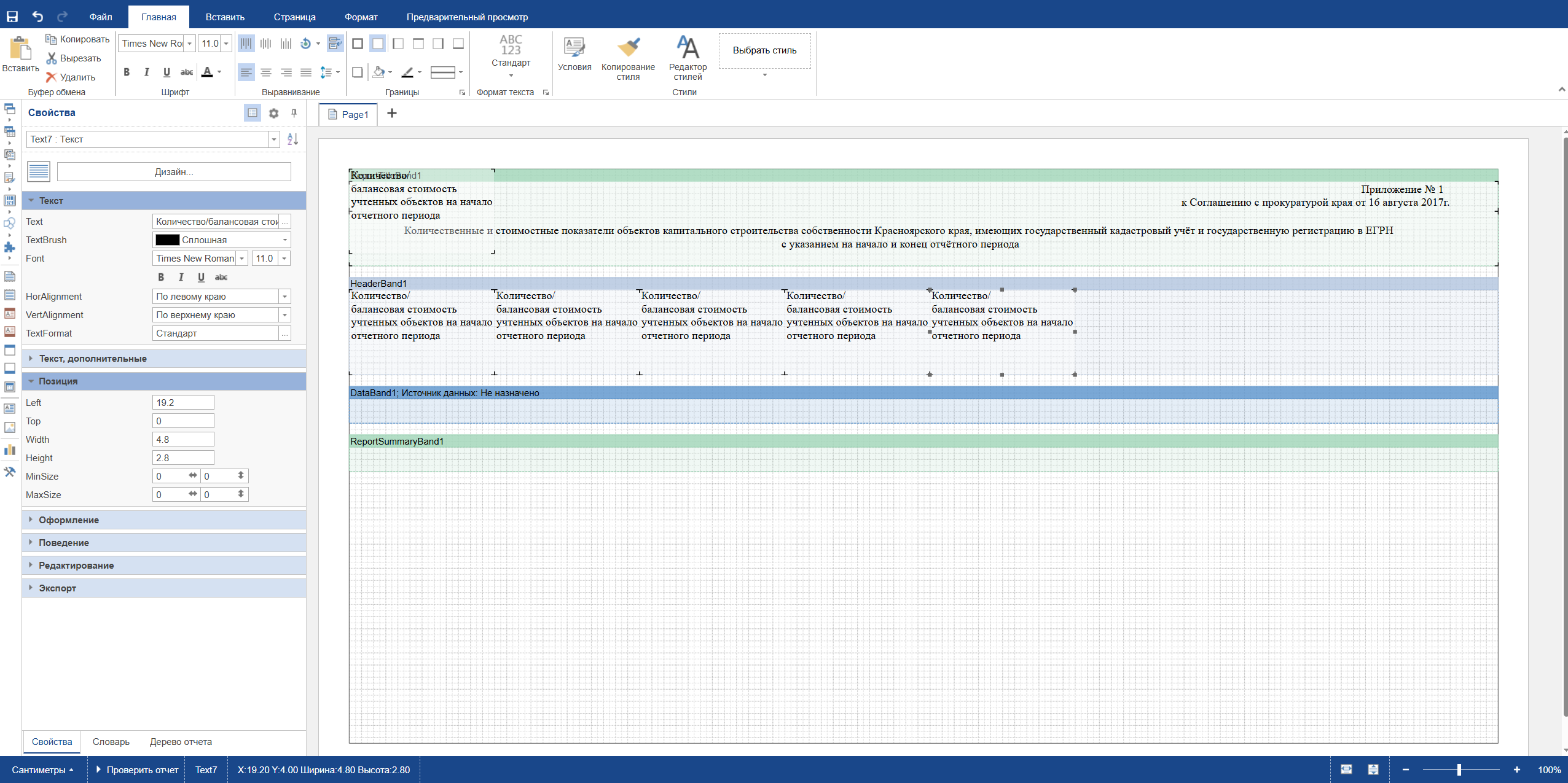1568x783 pixels.
Task: Click the chart component icon in sidebar
Action: pos(10,450)
